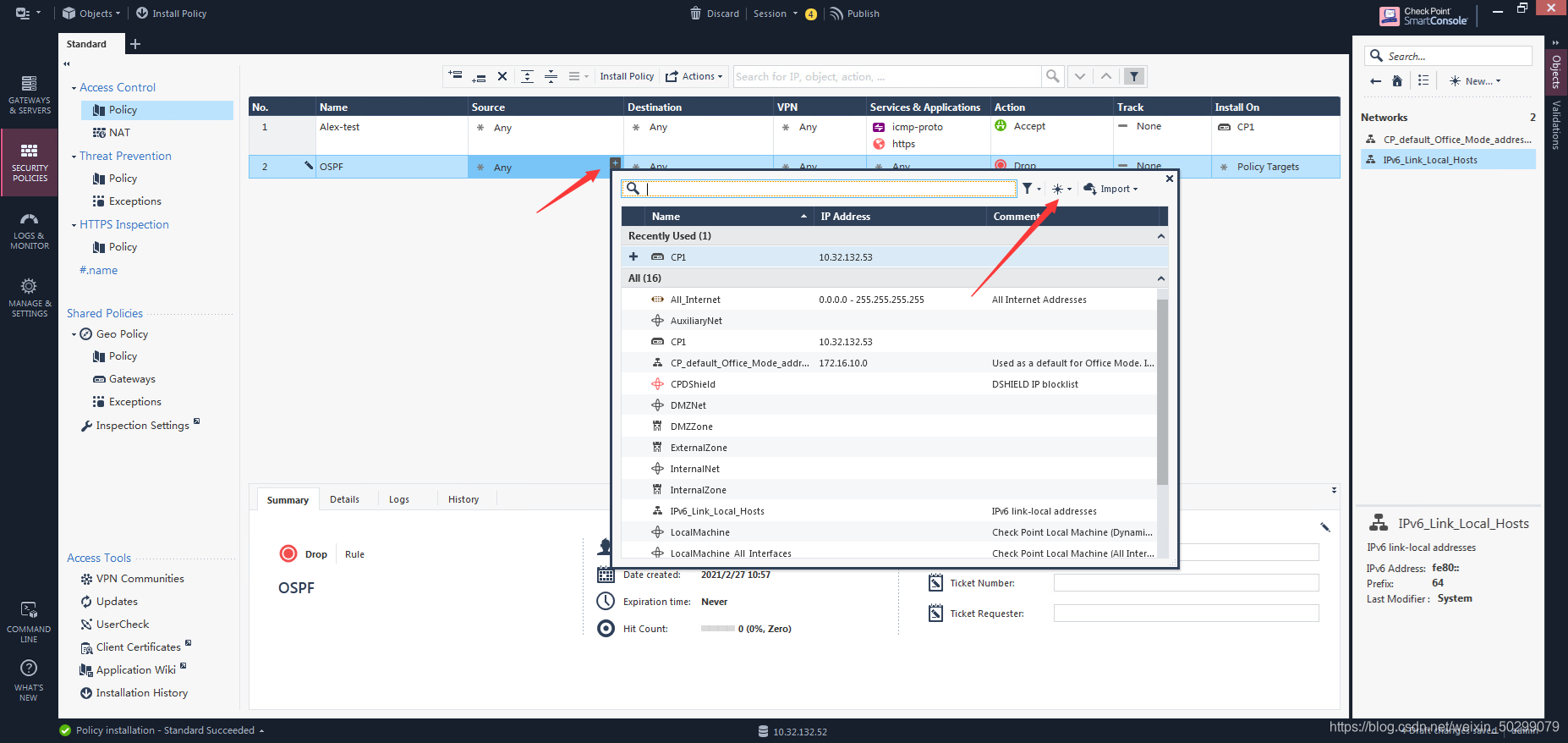Image resolution: width=1568 pixels, height=743 pixels.
Task: Open the Session dropdown
Action: (x=775, y=14)
